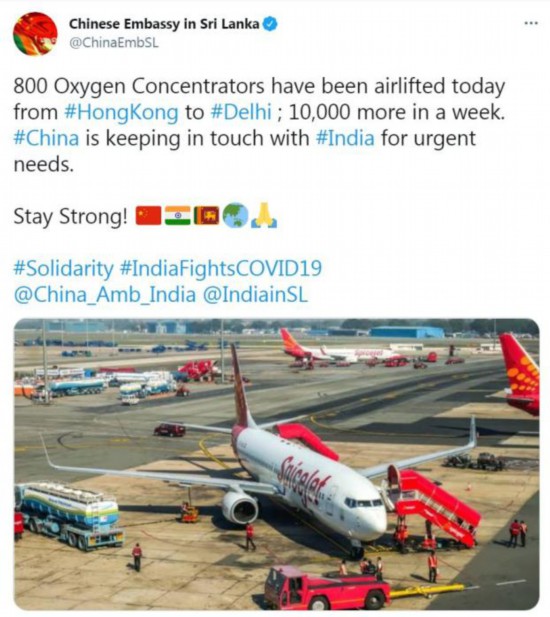Open the #China hashtag link
Screen dimensions: 550x617
click(46, 138)
